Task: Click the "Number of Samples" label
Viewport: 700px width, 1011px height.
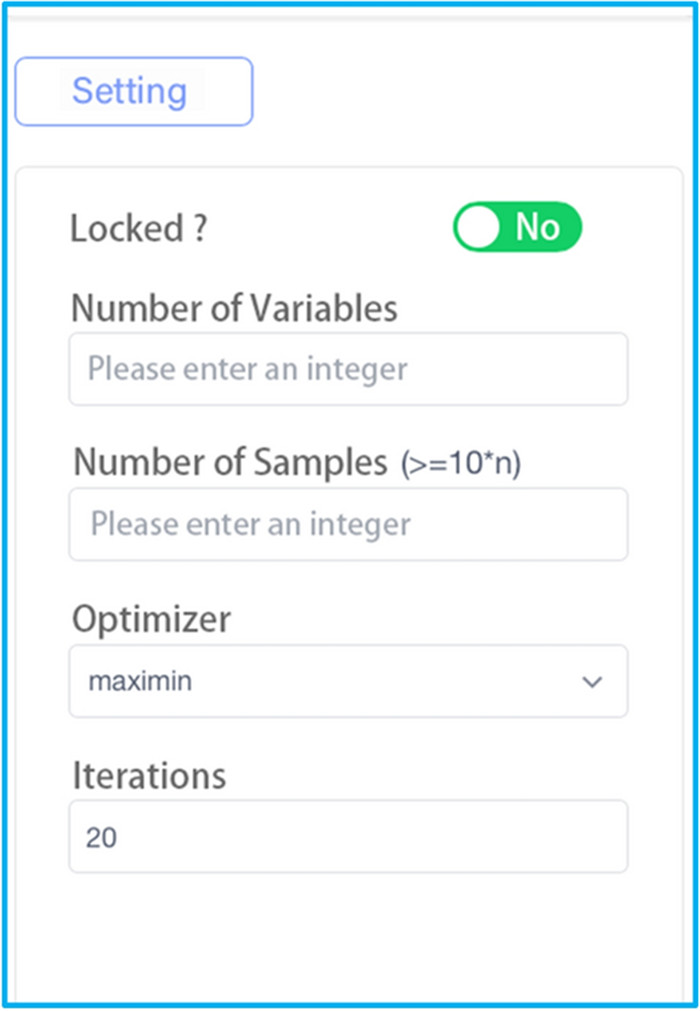Action: pos(230,463)
